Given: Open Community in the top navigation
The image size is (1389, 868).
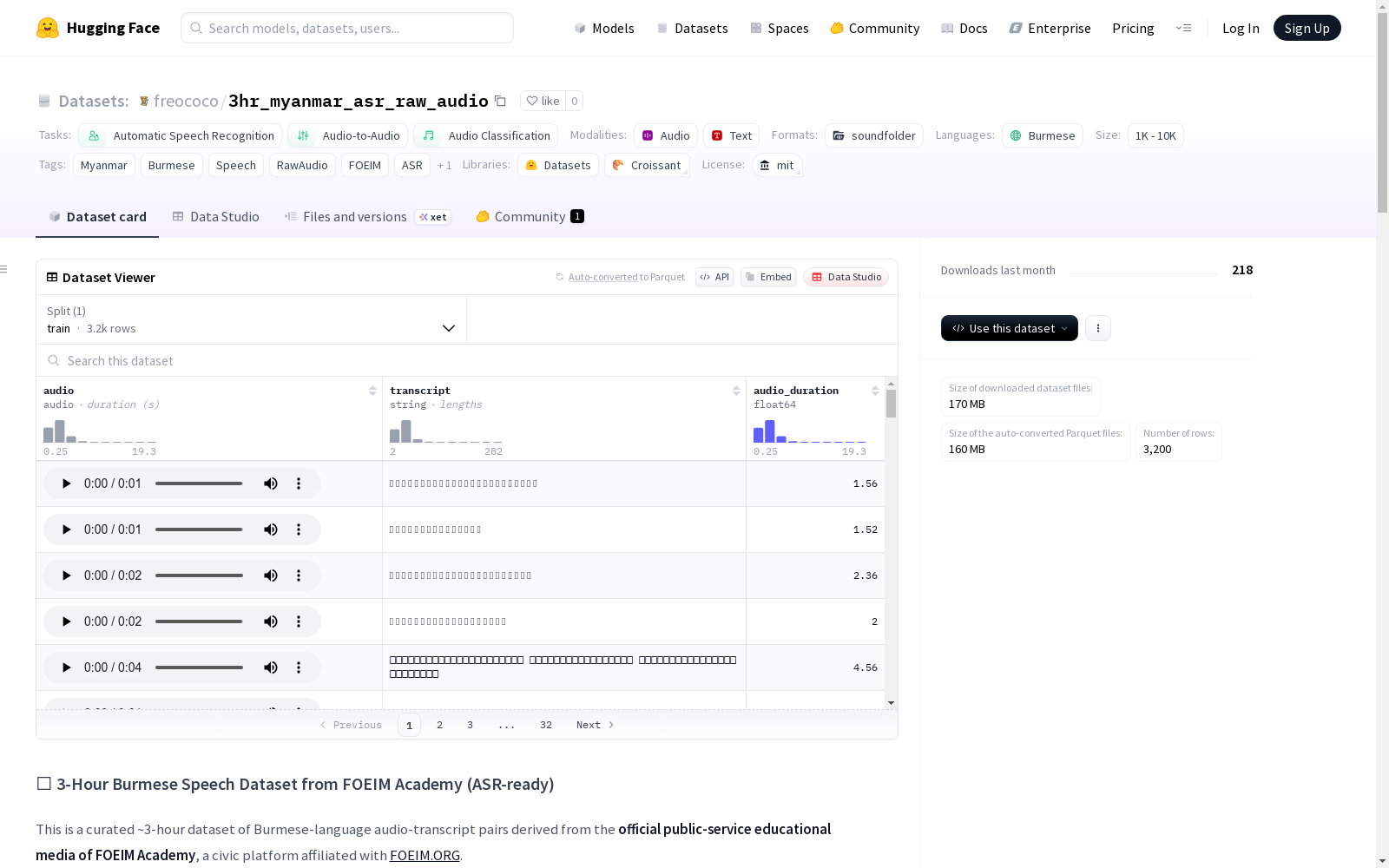Looking at the screenshot, I should tap(875, 28).
